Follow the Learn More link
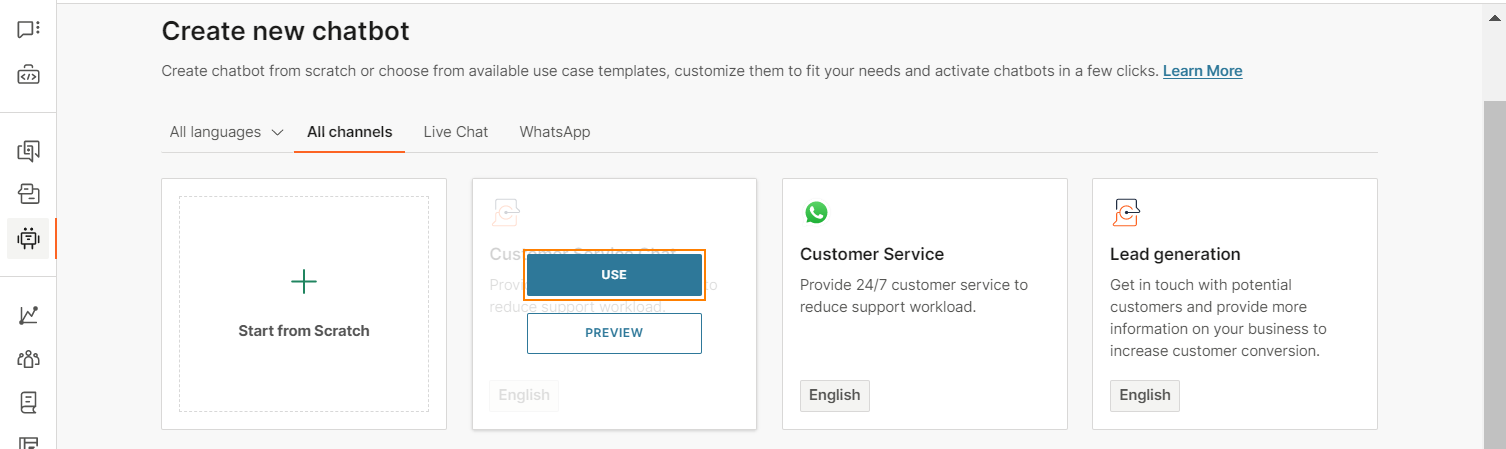 click(1202, 71)
